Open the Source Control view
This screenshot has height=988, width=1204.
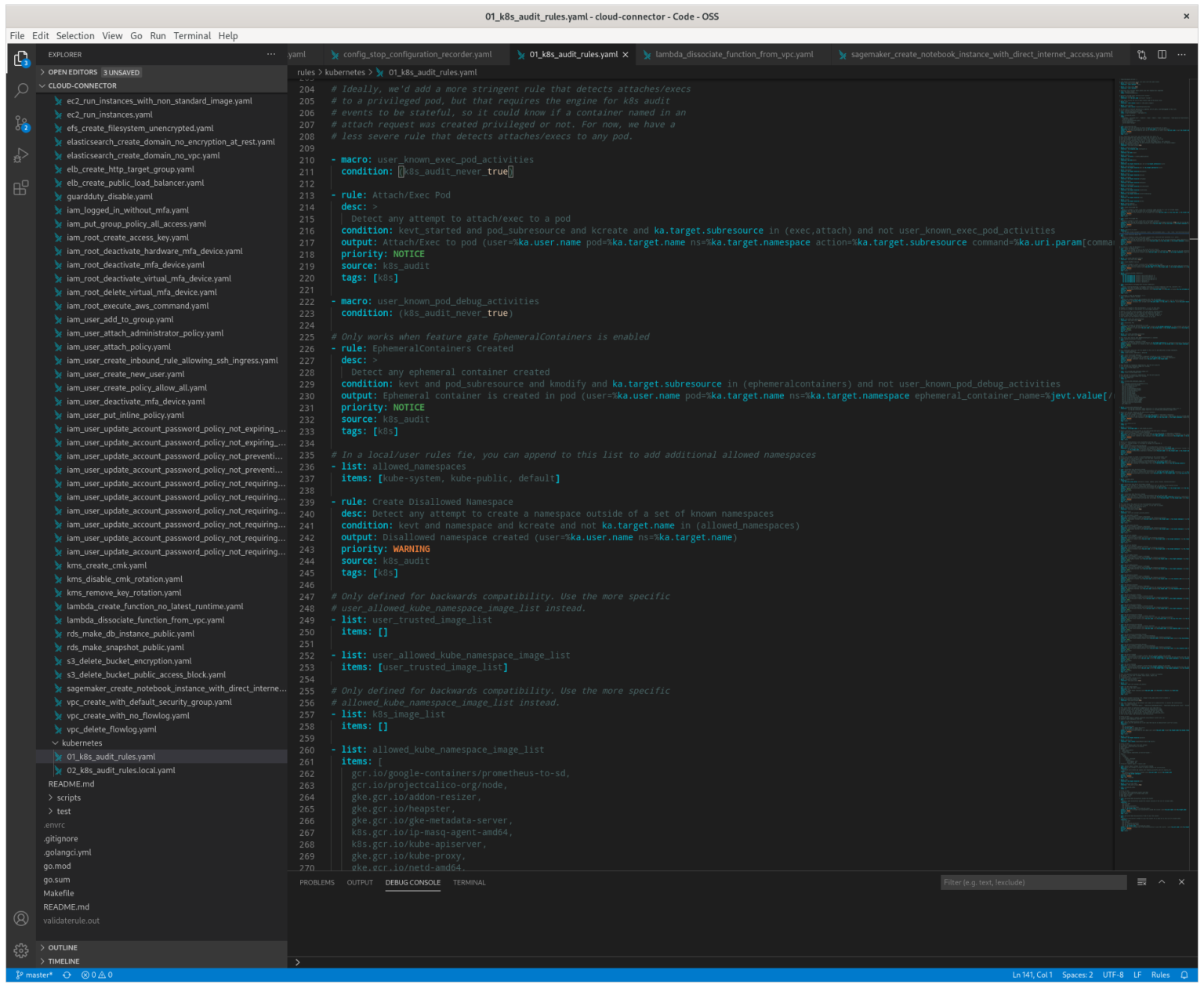pyautogui.click(x=21, y=123)
